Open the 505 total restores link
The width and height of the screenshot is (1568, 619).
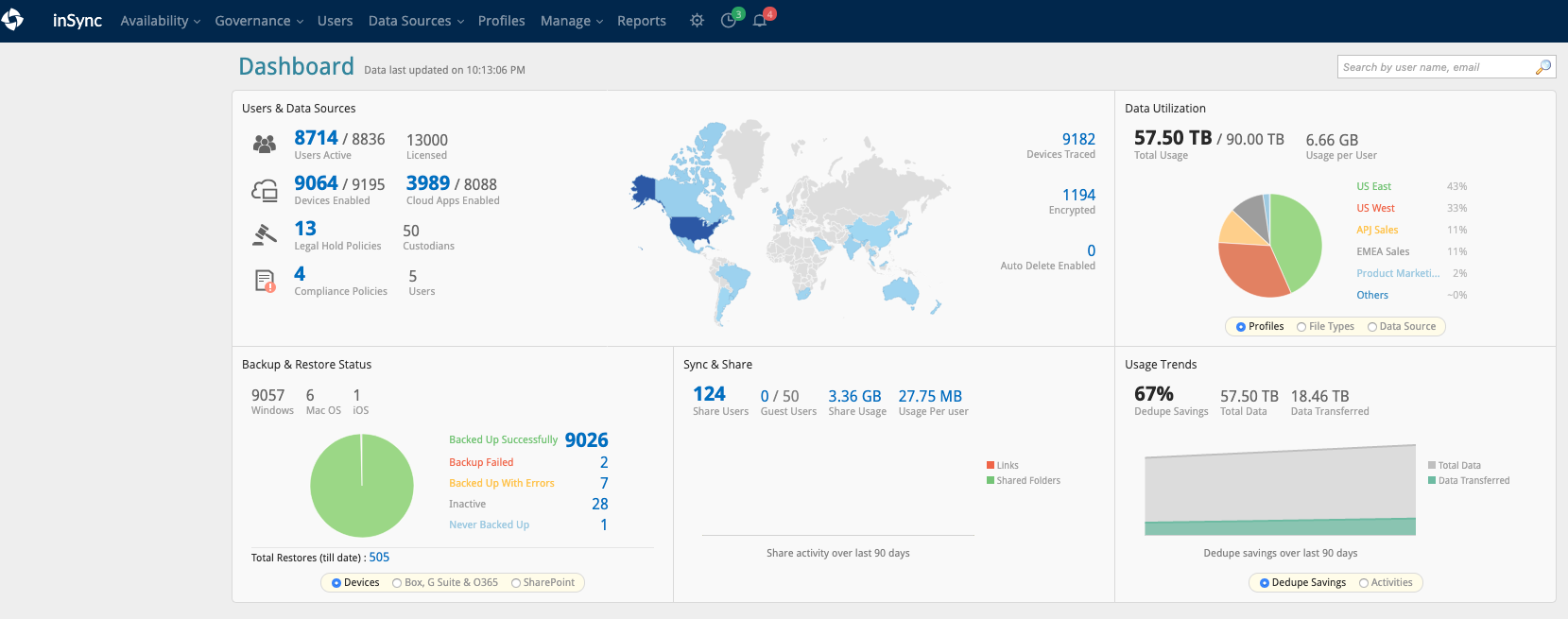(x=379, y=558)
